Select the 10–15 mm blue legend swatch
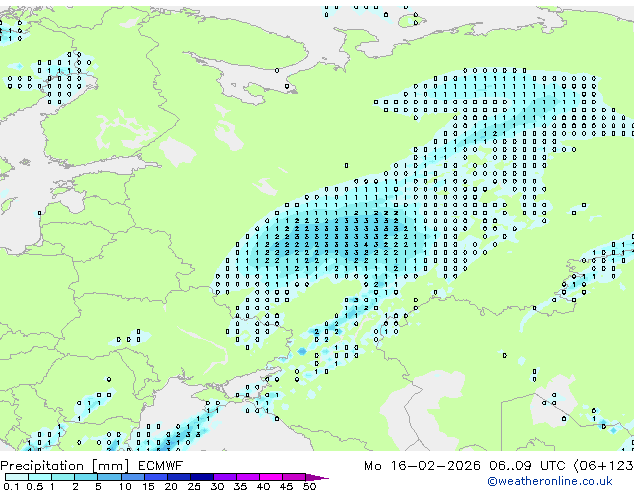Viewport: 634px width, 490px height. pyautogui.click(x=132, y=477)
